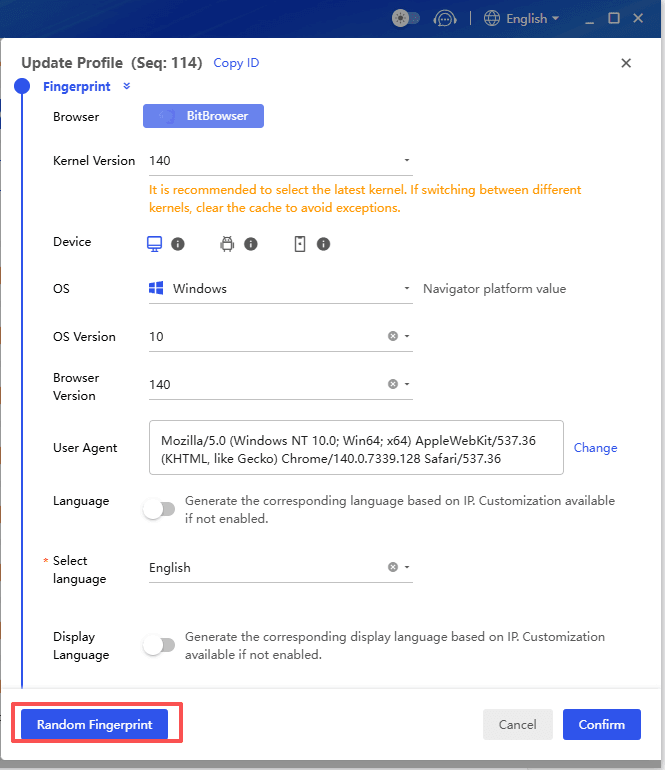665x770 pixels.
Task: Open the customer support headset icon
Action: coord(445,19)
